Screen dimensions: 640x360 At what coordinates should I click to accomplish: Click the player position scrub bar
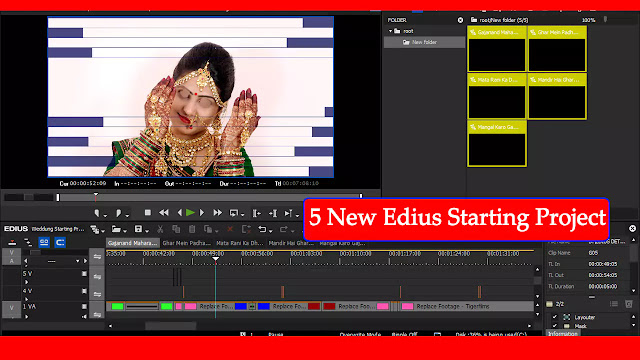pos(209,198)
